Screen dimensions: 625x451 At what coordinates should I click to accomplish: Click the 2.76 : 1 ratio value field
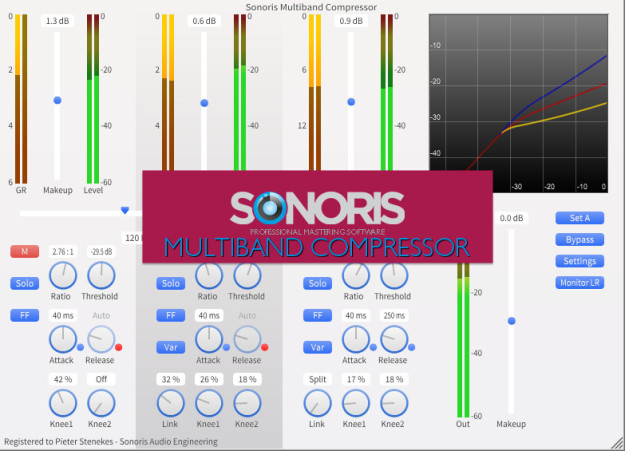point(63,252)
